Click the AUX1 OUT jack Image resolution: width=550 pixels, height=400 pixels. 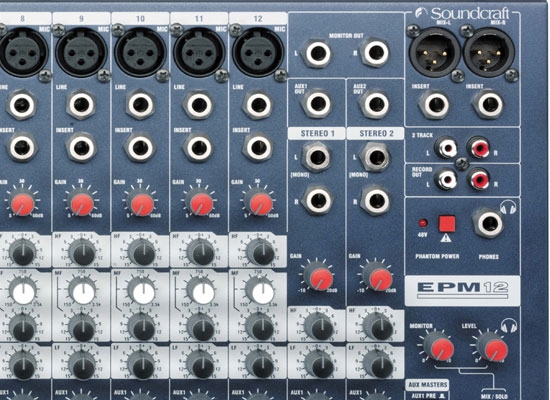pyautogui.click(x=317, y=104)
